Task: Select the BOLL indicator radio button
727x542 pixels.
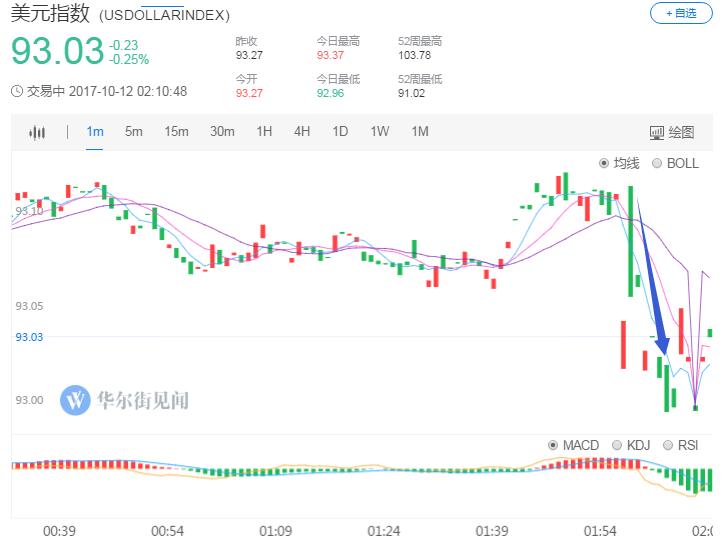Action: (x=657, y=163)
